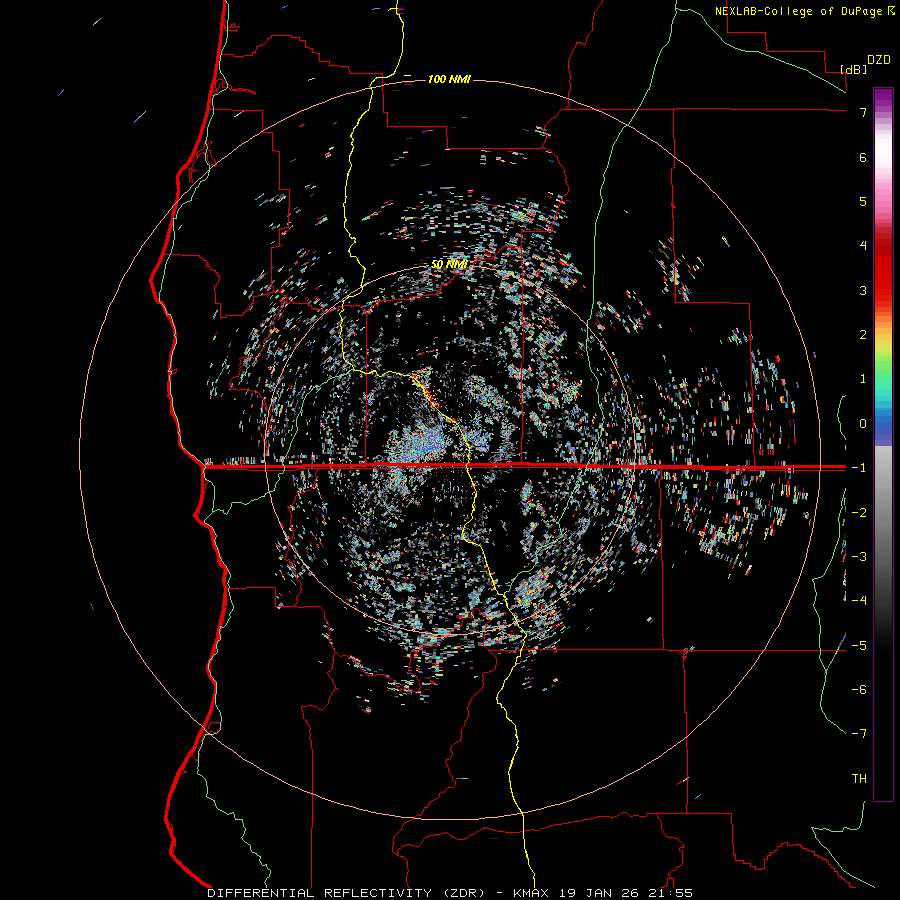Image resolution: width=900 pixels, height=900 pixels.
Task: Click the 50 NMI range ring label
Action: [x=449, y=265]
